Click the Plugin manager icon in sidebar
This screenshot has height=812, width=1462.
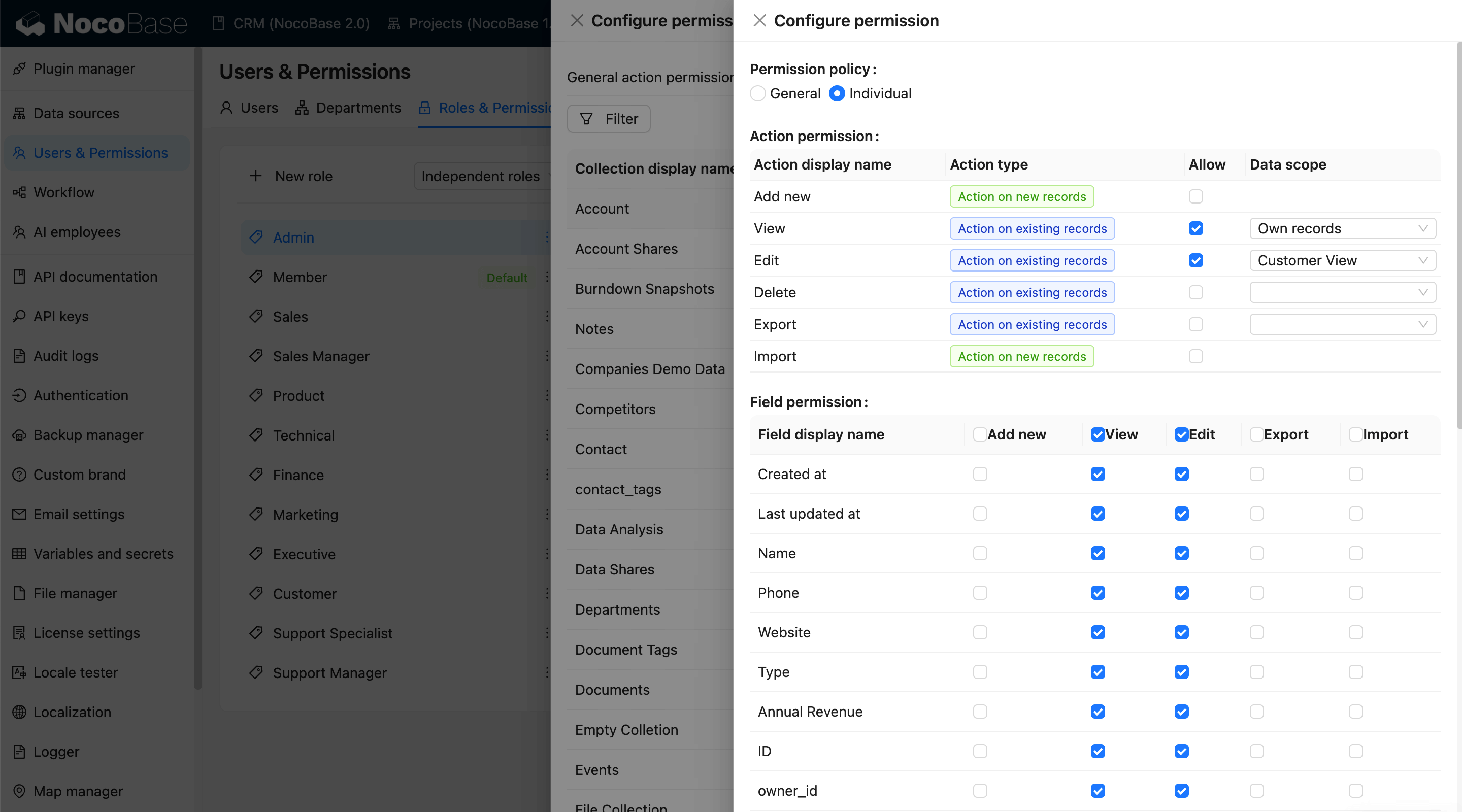(19, 69)
